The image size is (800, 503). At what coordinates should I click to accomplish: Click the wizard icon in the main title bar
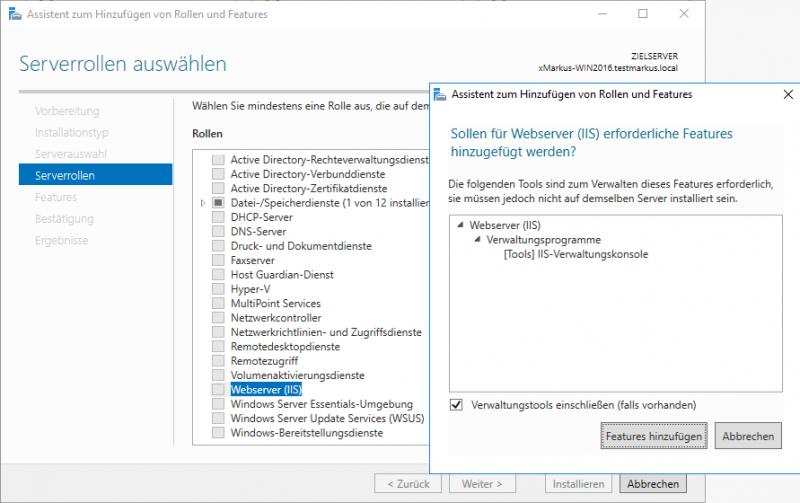[12, 14]
